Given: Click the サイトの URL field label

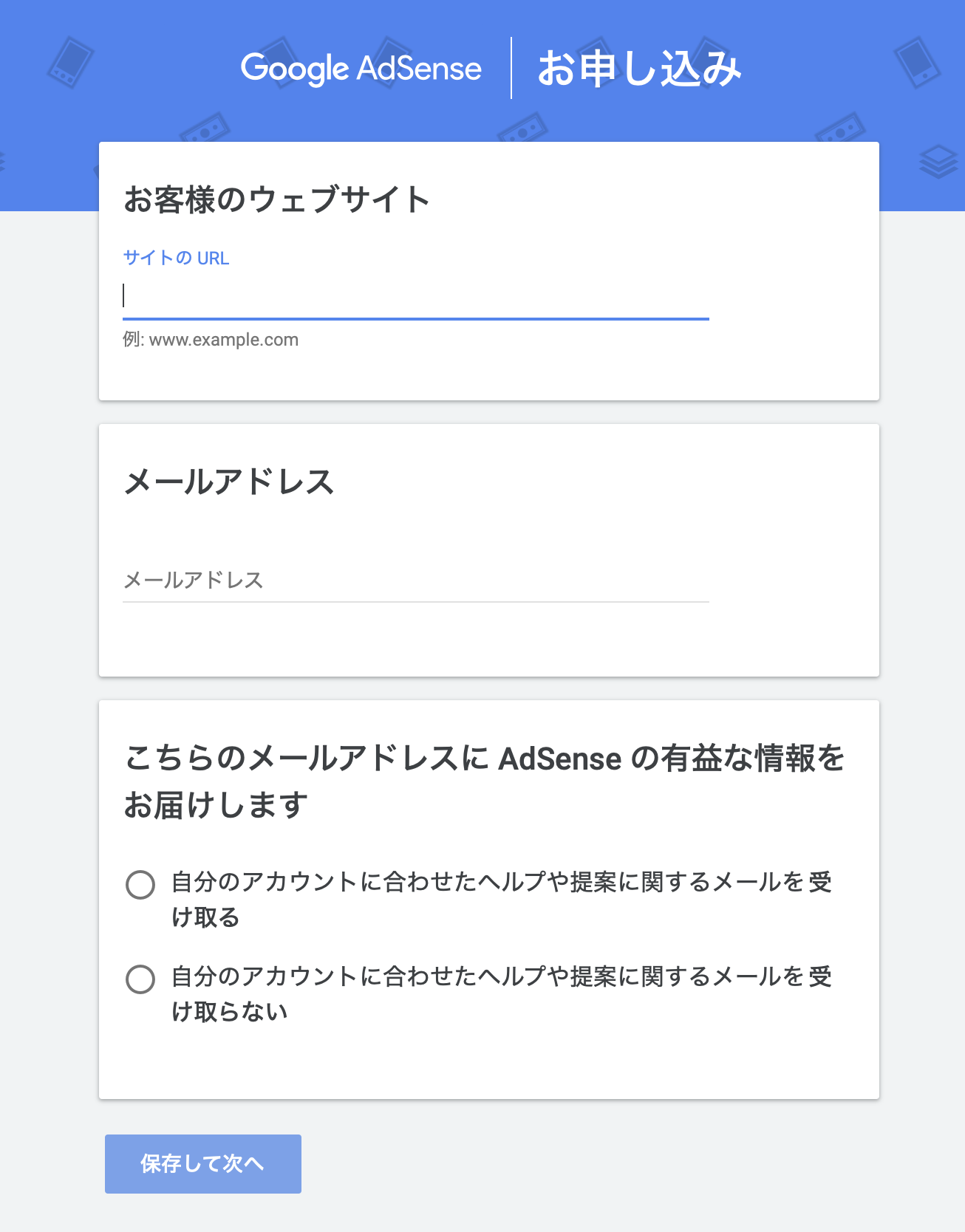Looking at the screenshot, I should click(176, 258).
